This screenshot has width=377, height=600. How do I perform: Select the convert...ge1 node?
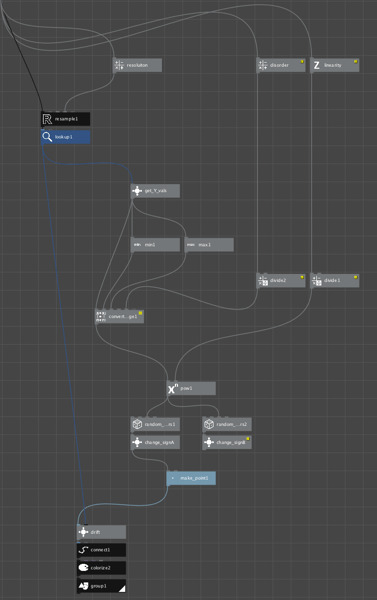(119, 316)
